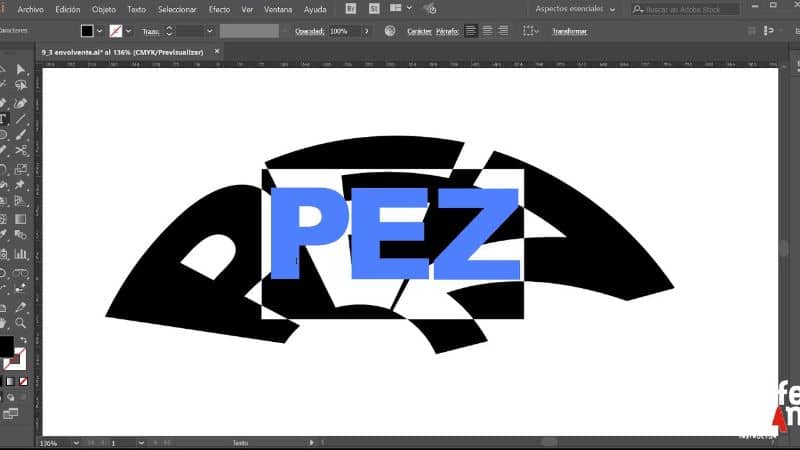The width and height of the screenshot is (800, 450).
Task: Open the Ventana menu
Action: click(x=278, y=9)
